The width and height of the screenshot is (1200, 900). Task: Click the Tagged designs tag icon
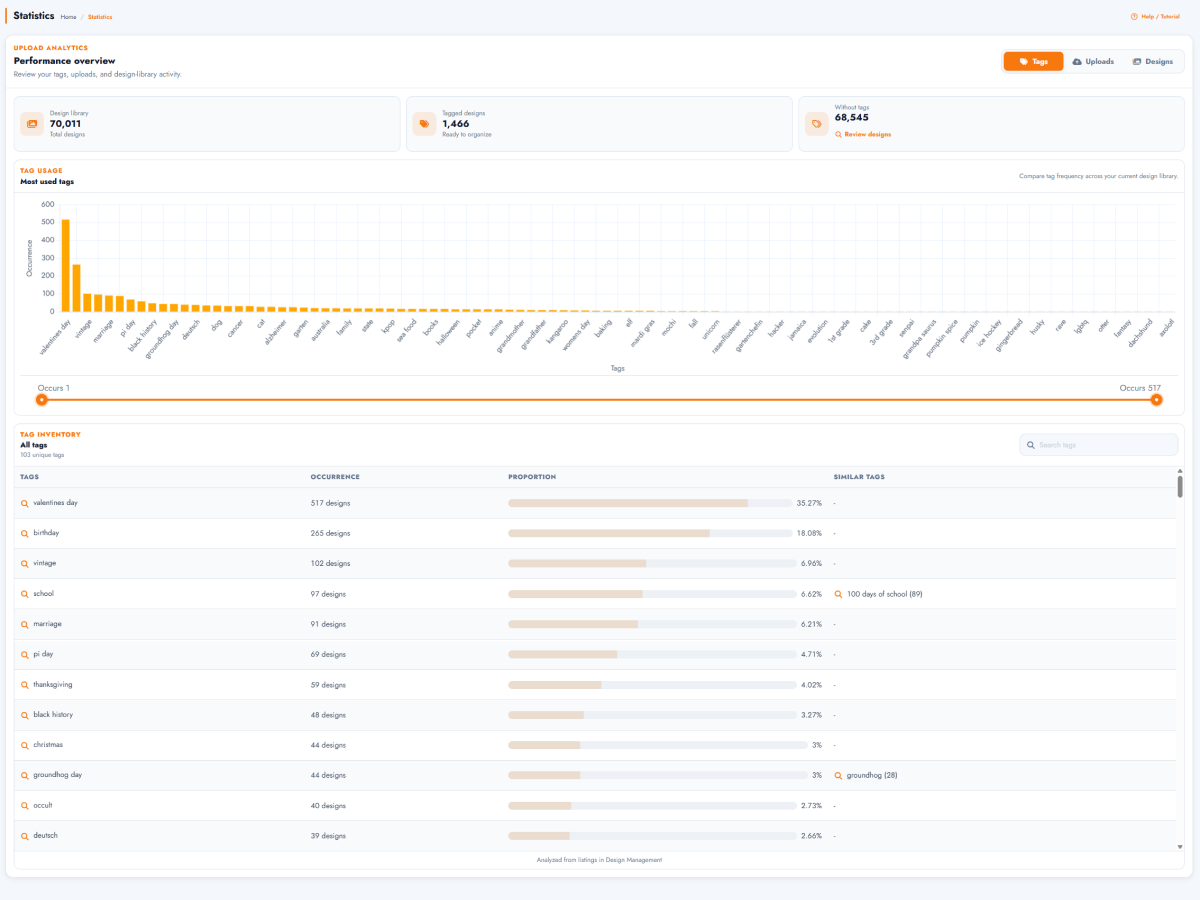click(x=425, y=124)
